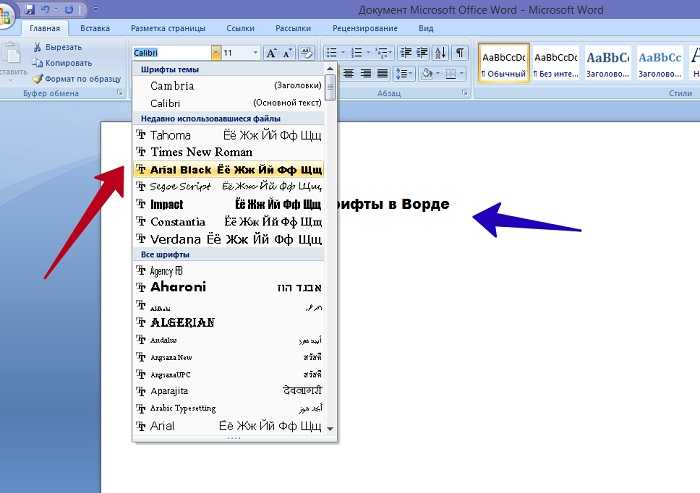Open the font size dropdown arrow

pyautogui.click(x=255, y=53)
